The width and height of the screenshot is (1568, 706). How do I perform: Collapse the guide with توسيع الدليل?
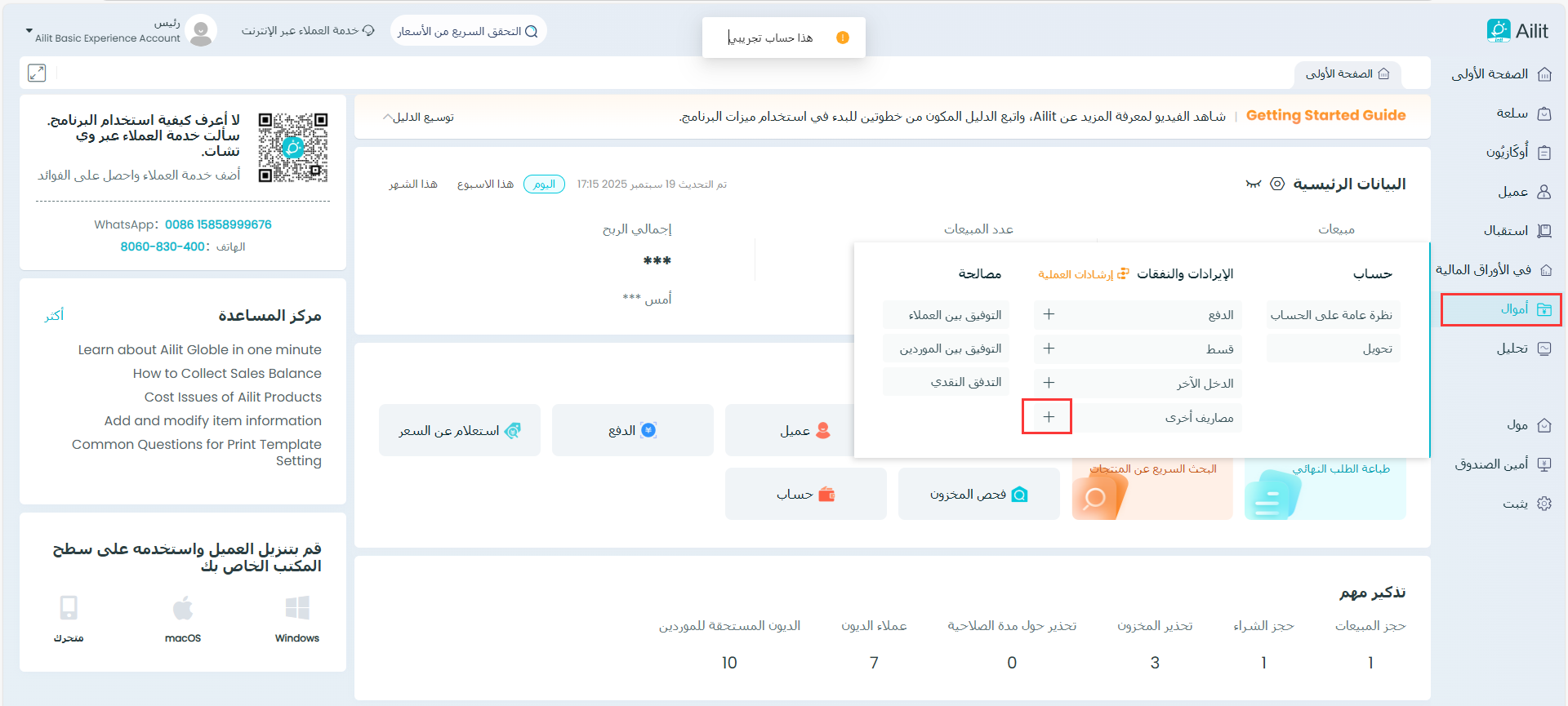(x=418, y=117)
